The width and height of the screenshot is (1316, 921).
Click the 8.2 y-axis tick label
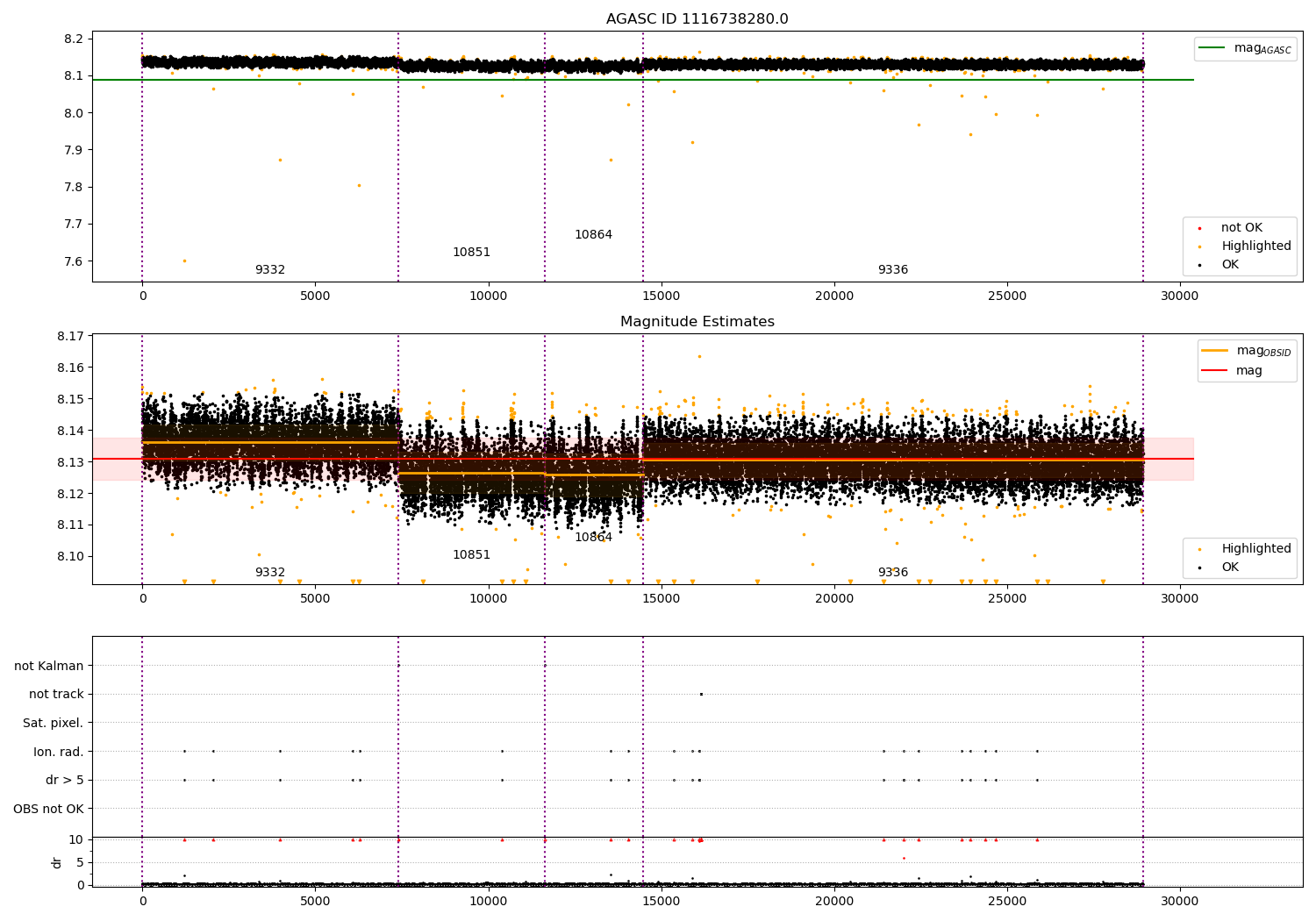(x=74, y=39)
